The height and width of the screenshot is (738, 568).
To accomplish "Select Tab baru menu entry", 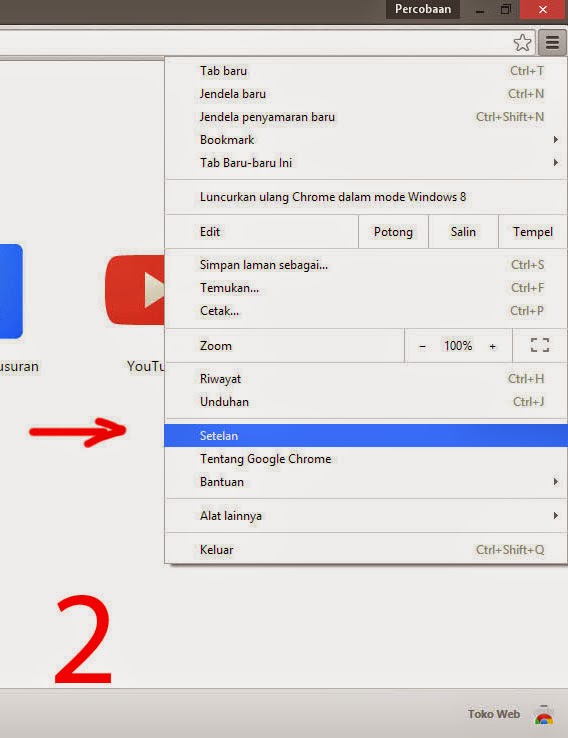I will pyautogui.click(x=366, y=71).
